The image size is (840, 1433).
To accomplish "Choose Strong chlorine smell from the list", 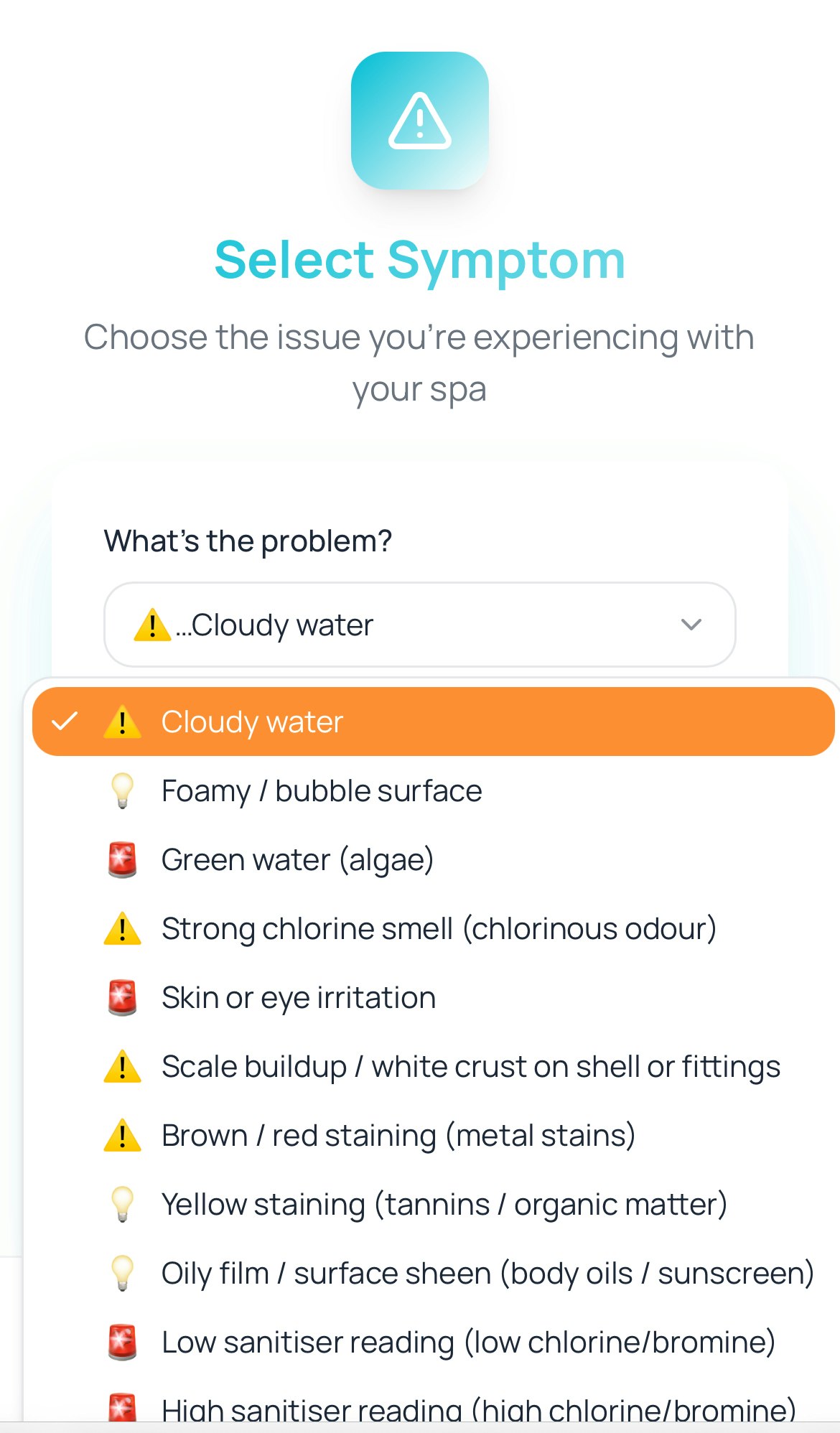I will (x=439, y=928).
